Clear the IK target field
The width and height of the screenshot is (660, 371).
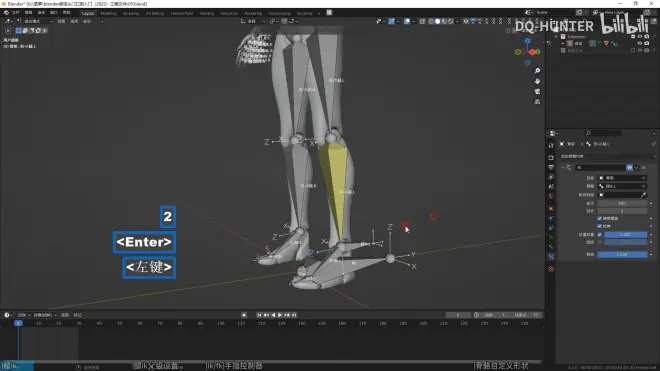[x=644, y=178]
